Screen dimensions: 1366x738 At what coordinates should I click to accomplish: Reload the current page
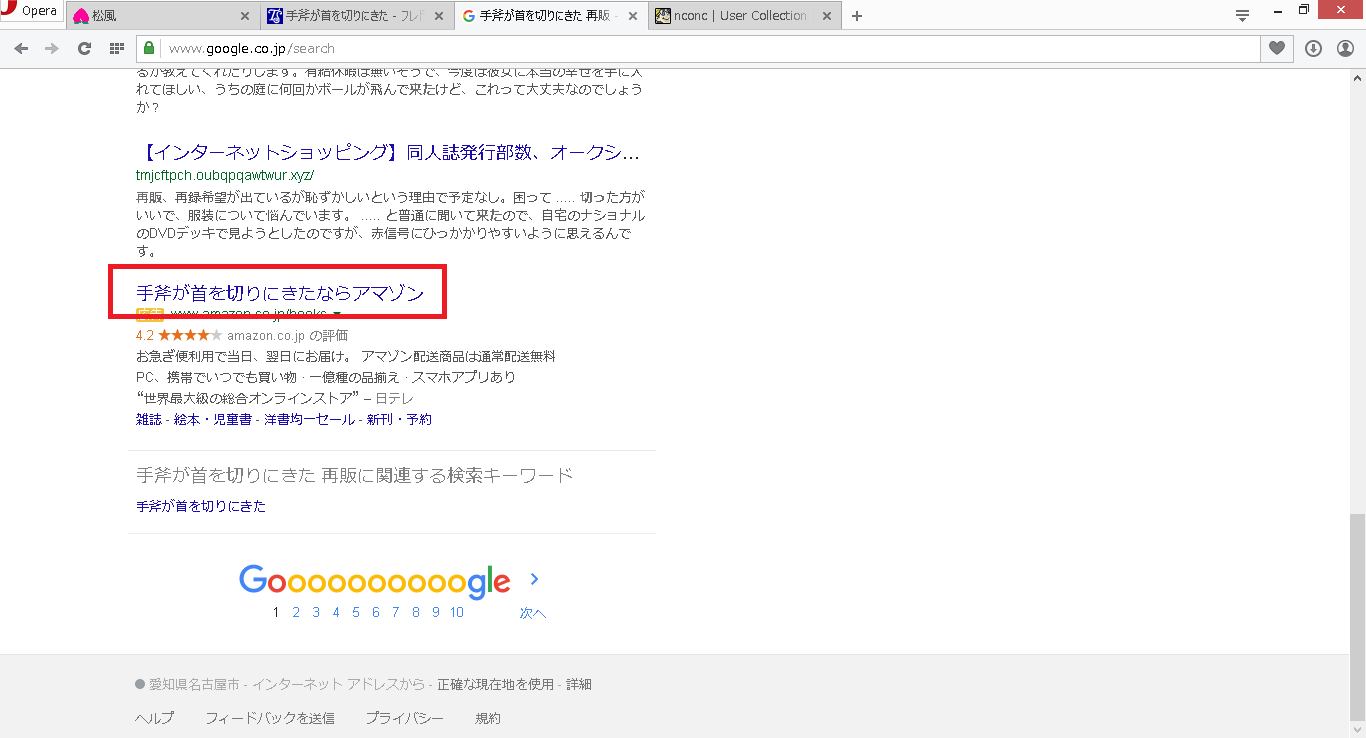click(x=85, y=48)
